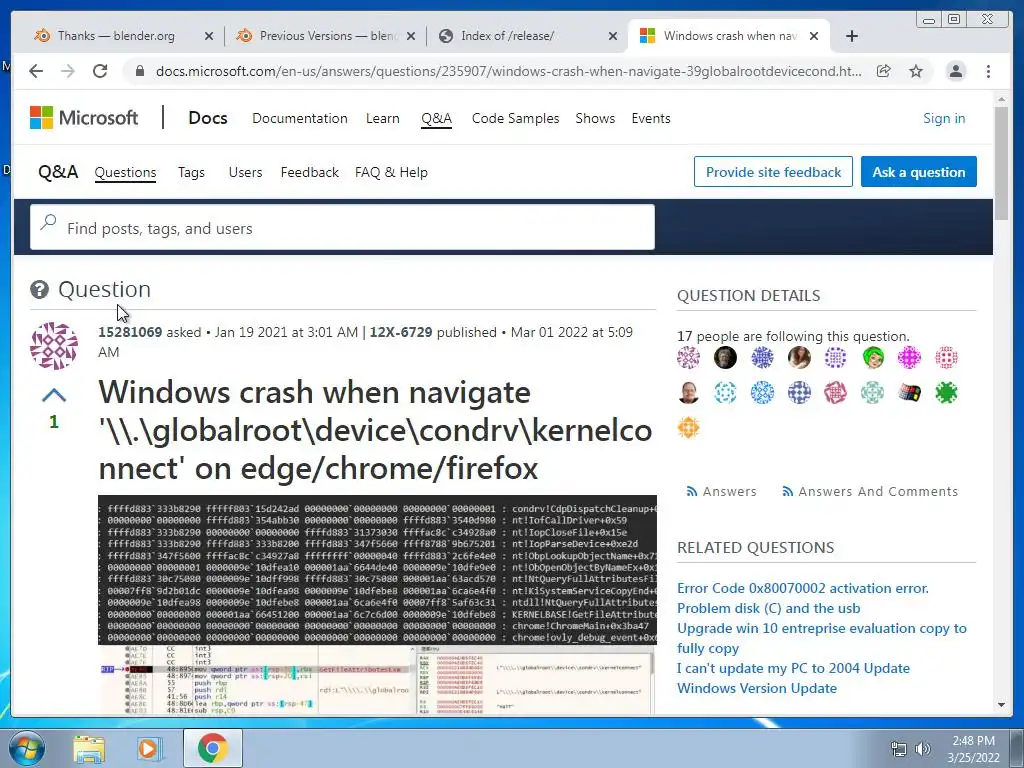Click the search magnifier icon

tap(48, 223)
